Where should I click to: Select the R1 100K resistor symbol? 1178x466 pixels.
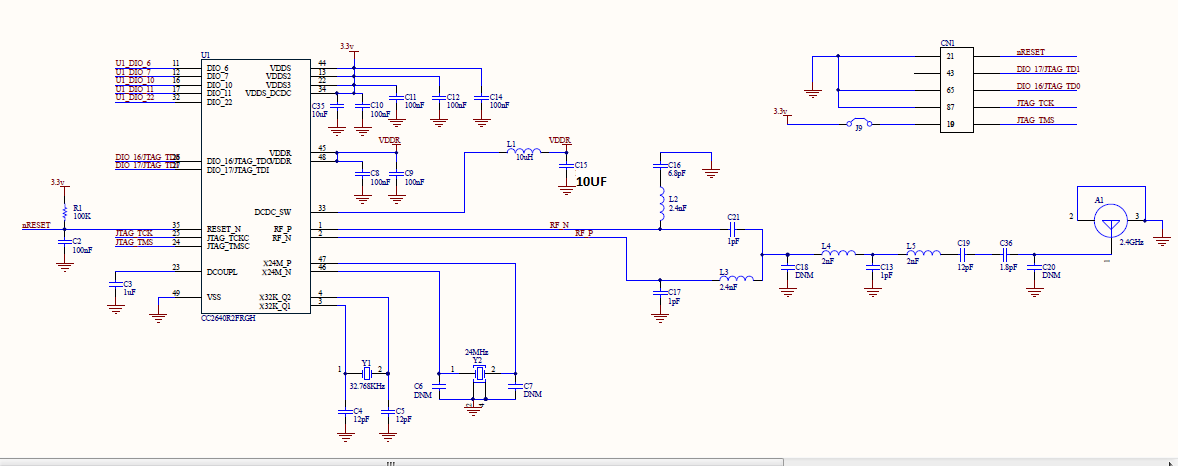[x=65, y=210]
